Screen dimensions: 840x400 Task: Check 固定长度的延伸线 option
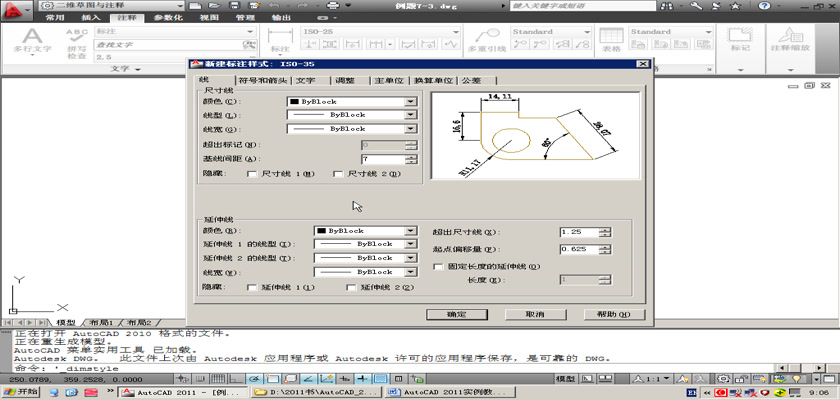tap(438, 266)
